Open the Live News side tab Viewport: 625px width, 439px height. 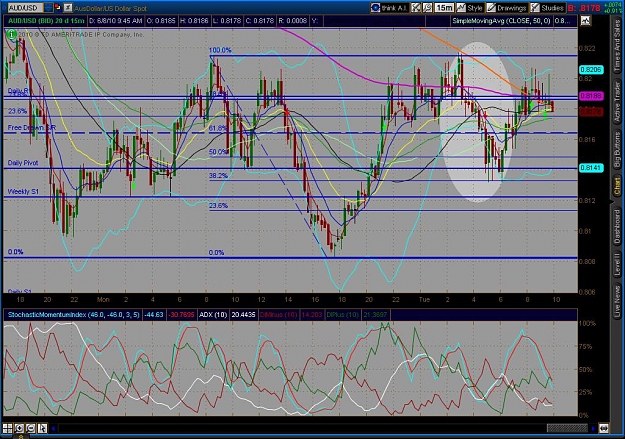pyautogui.click(x=617, y=299)
